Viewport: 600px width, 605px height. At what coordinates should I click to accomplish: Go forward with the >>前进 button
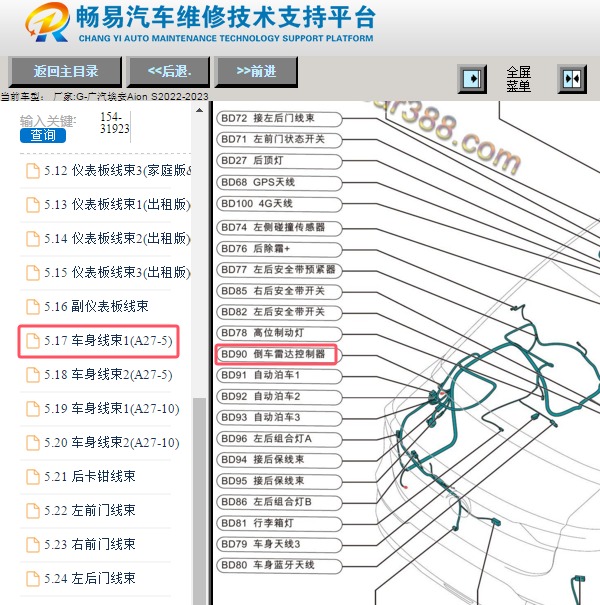click(x=256, y=71)
